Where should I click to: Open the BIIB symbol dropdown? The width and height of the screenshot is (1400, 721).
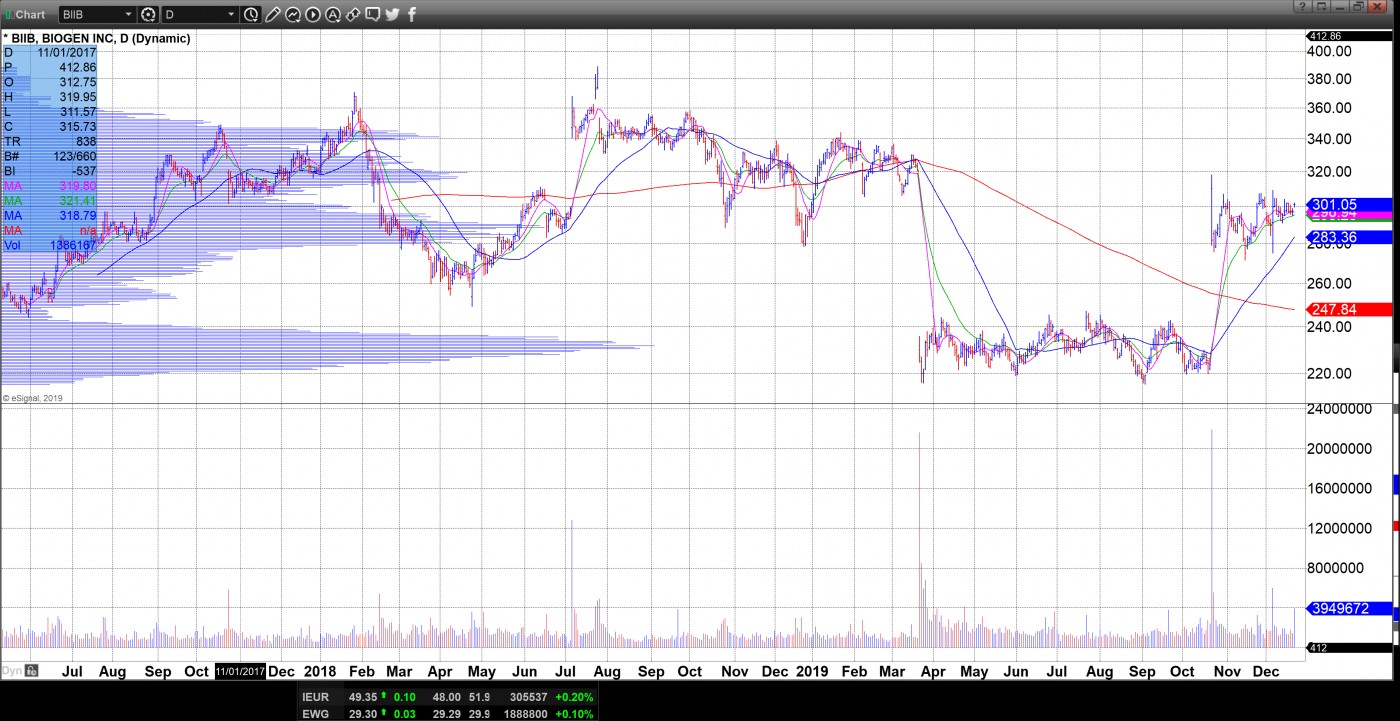[x=128, y=14]
